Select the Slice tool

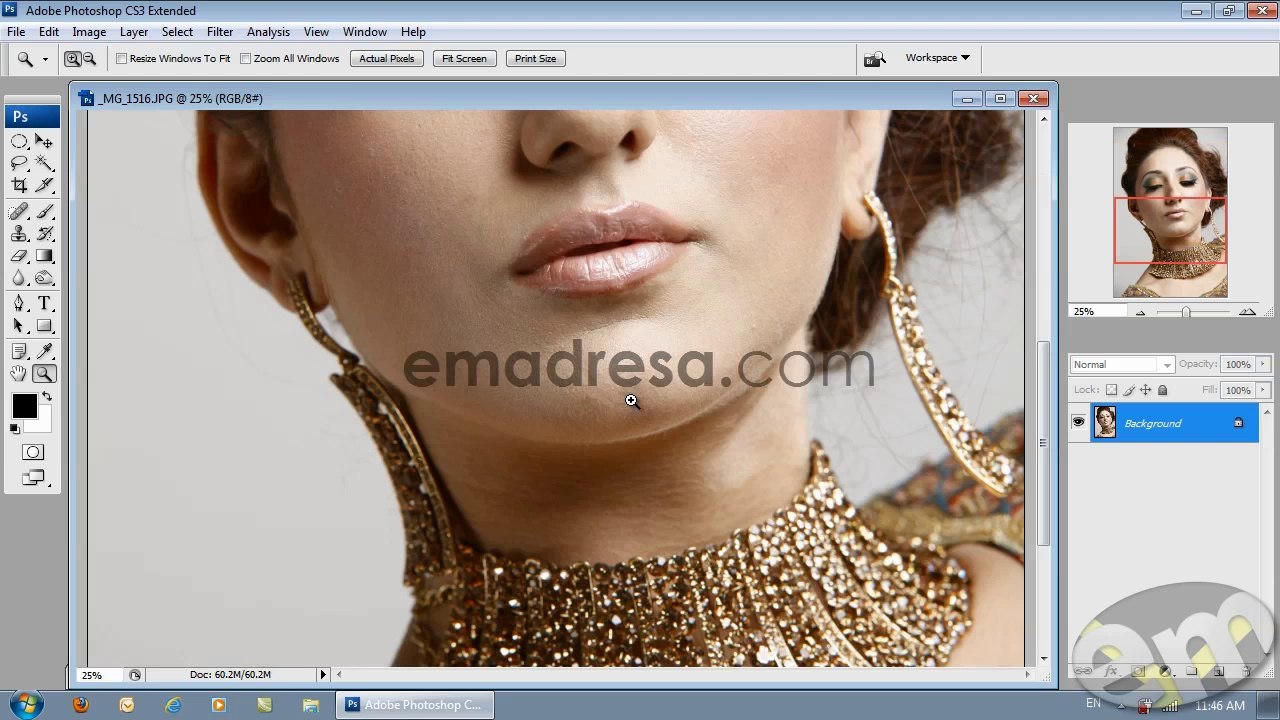tap(44, 185)
